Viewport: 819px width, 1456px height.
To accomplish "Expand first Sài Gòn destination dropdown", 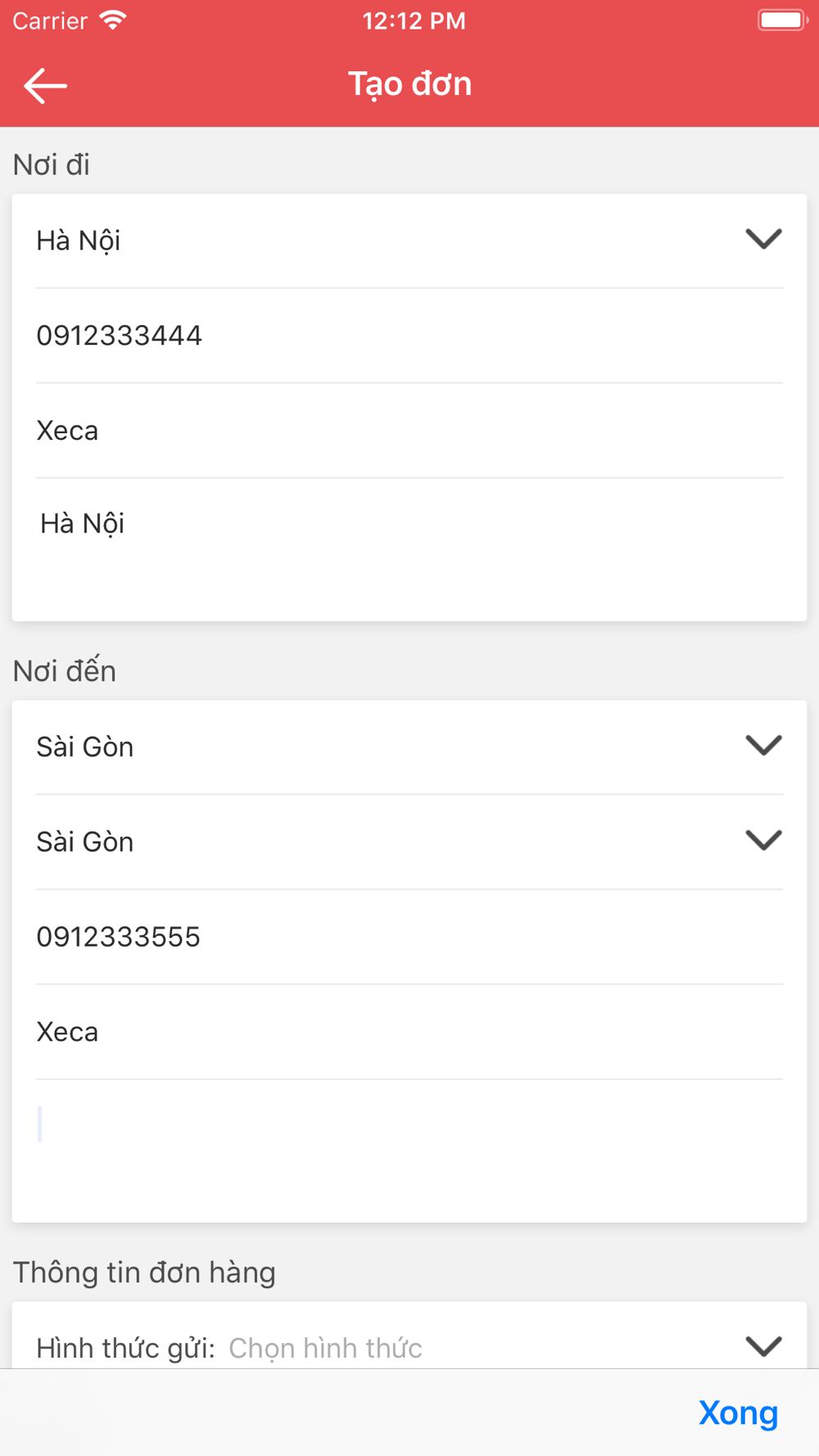I will 409,747.
